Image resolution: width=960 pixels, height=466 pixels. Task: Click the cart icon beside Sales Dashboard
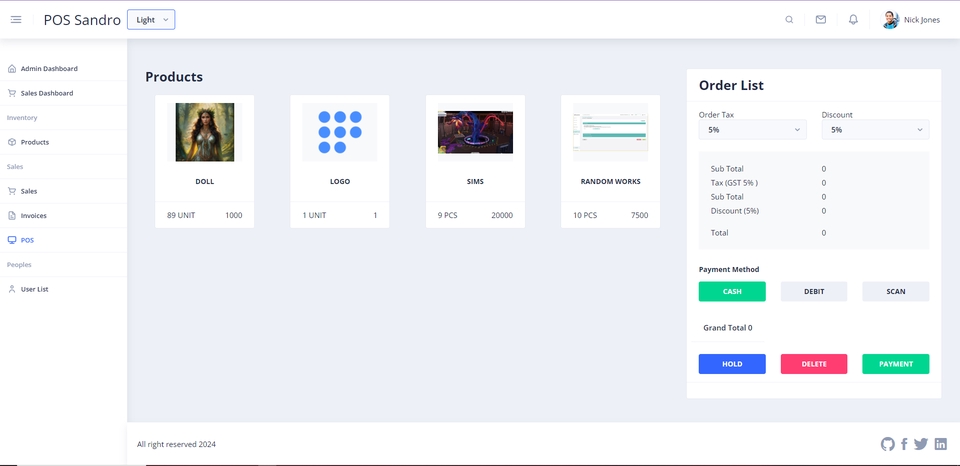click(12, 93)
